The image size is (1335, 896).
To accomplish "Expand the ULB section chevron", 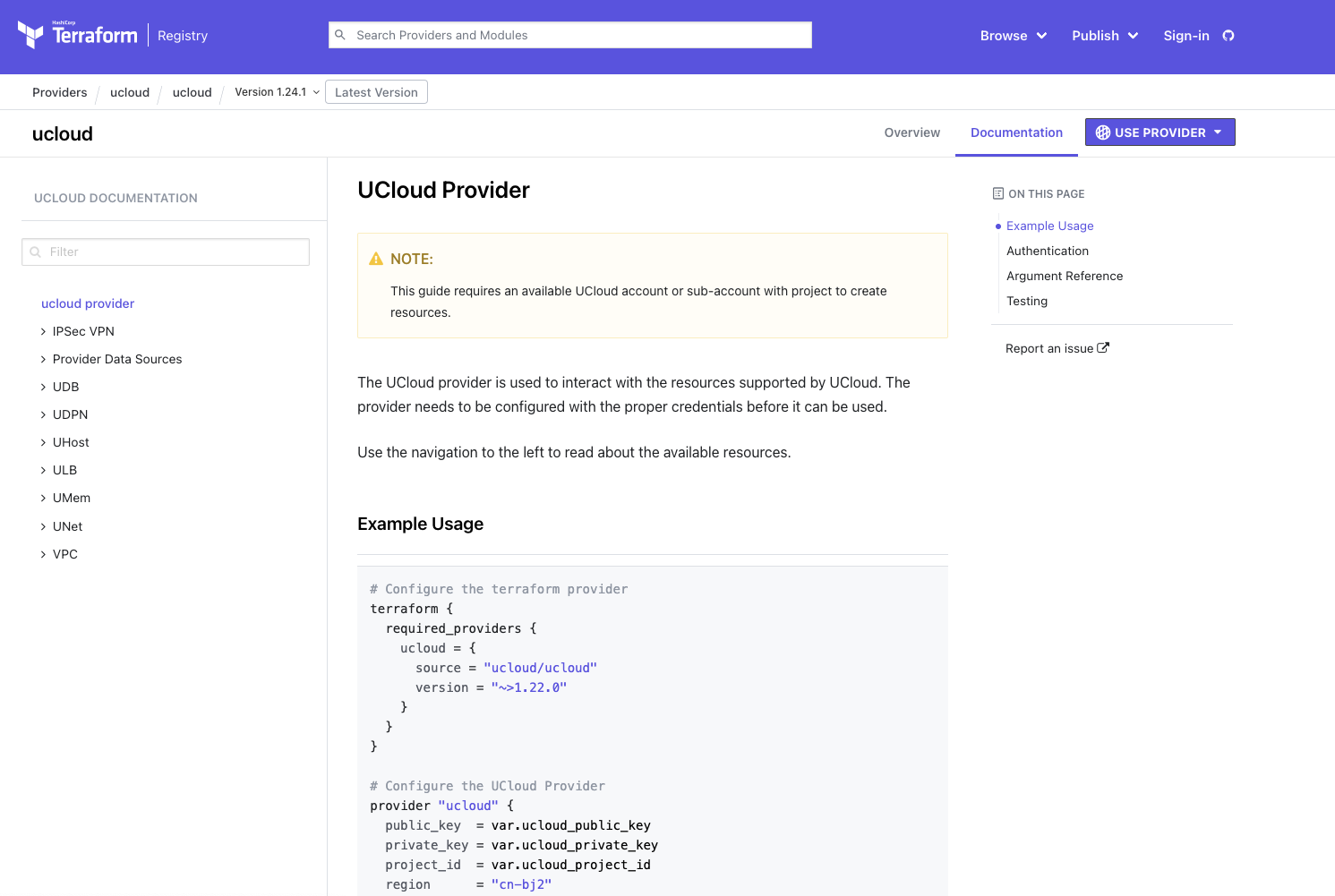I will 43,470.
